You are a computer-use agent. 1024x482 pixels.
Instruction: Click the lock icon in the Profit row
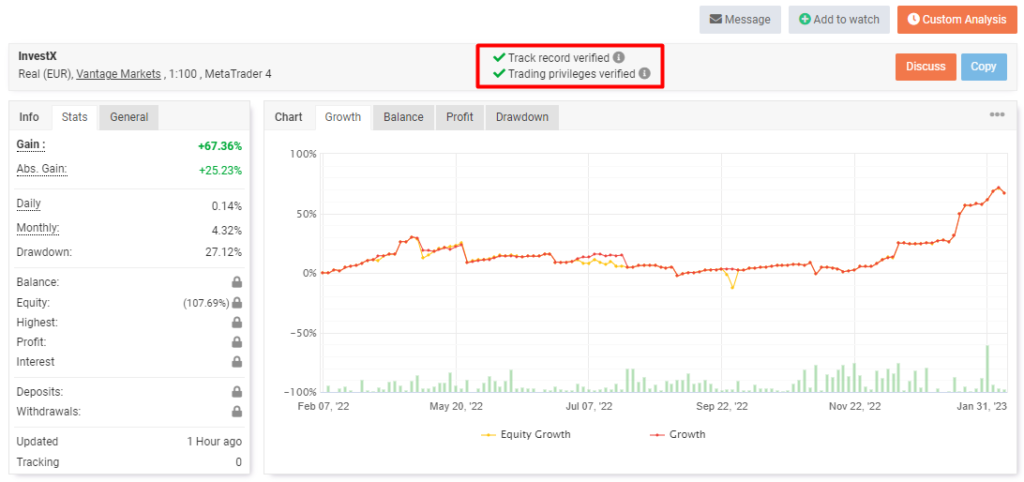[237, 342]
